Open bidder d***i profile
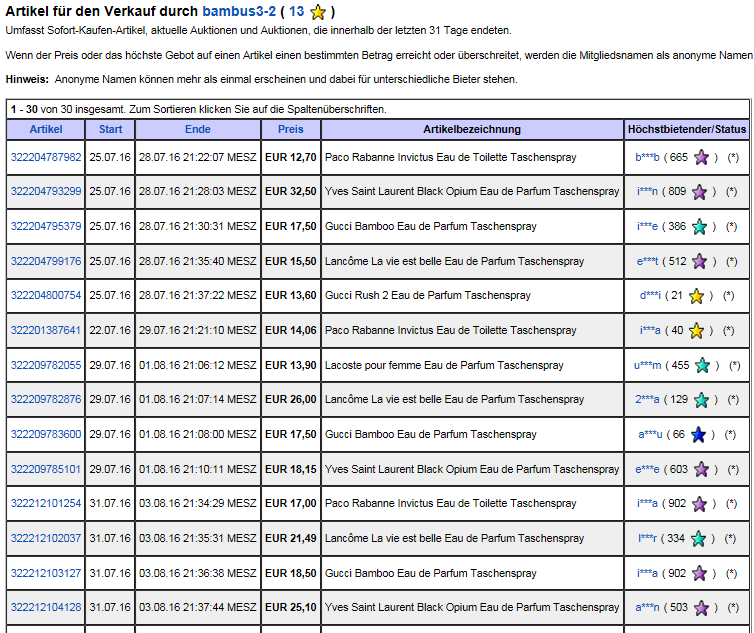 pos(650,295)
